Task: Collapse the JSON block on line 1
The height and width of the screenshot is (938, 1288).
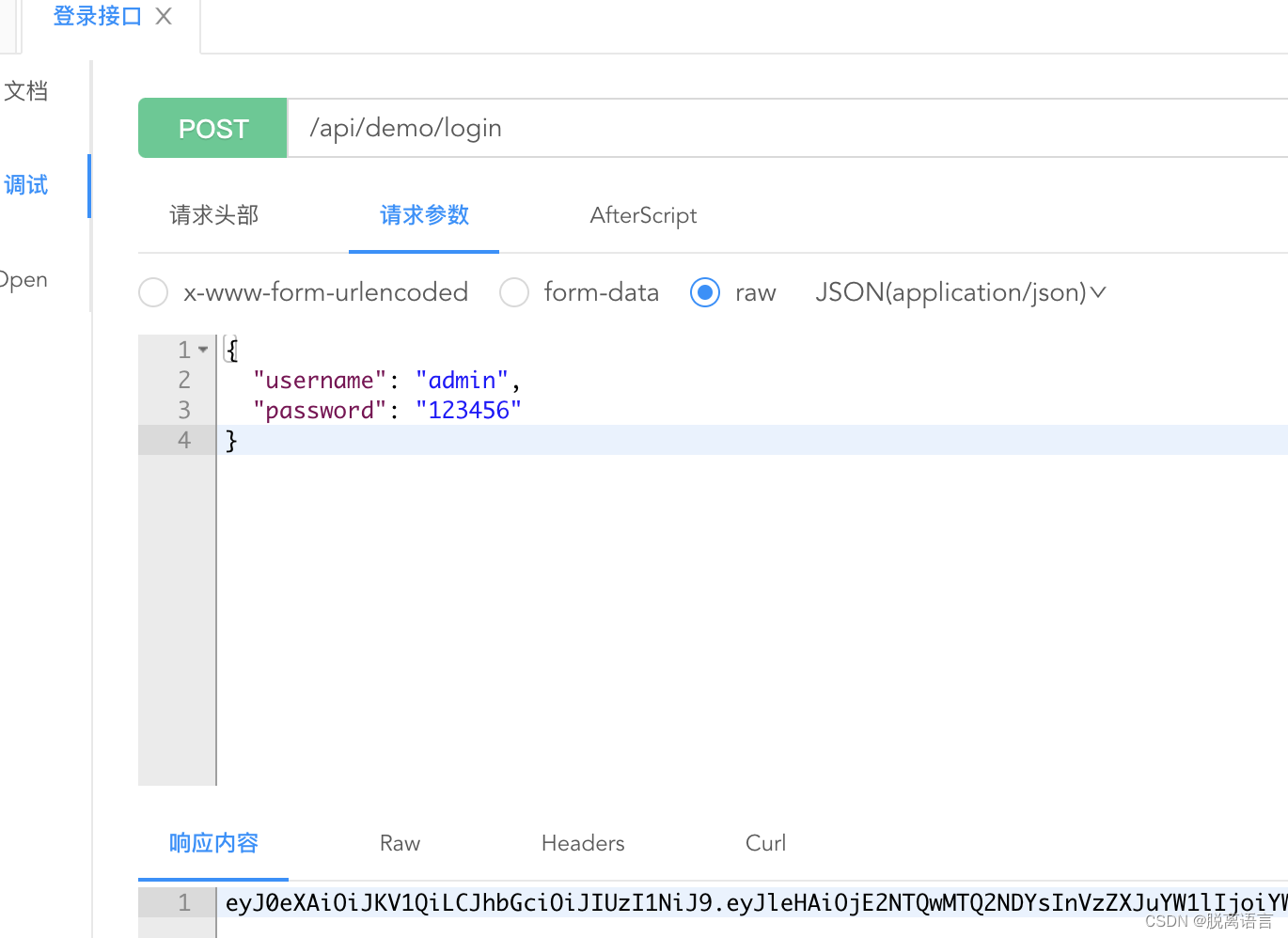Action: 203,349
